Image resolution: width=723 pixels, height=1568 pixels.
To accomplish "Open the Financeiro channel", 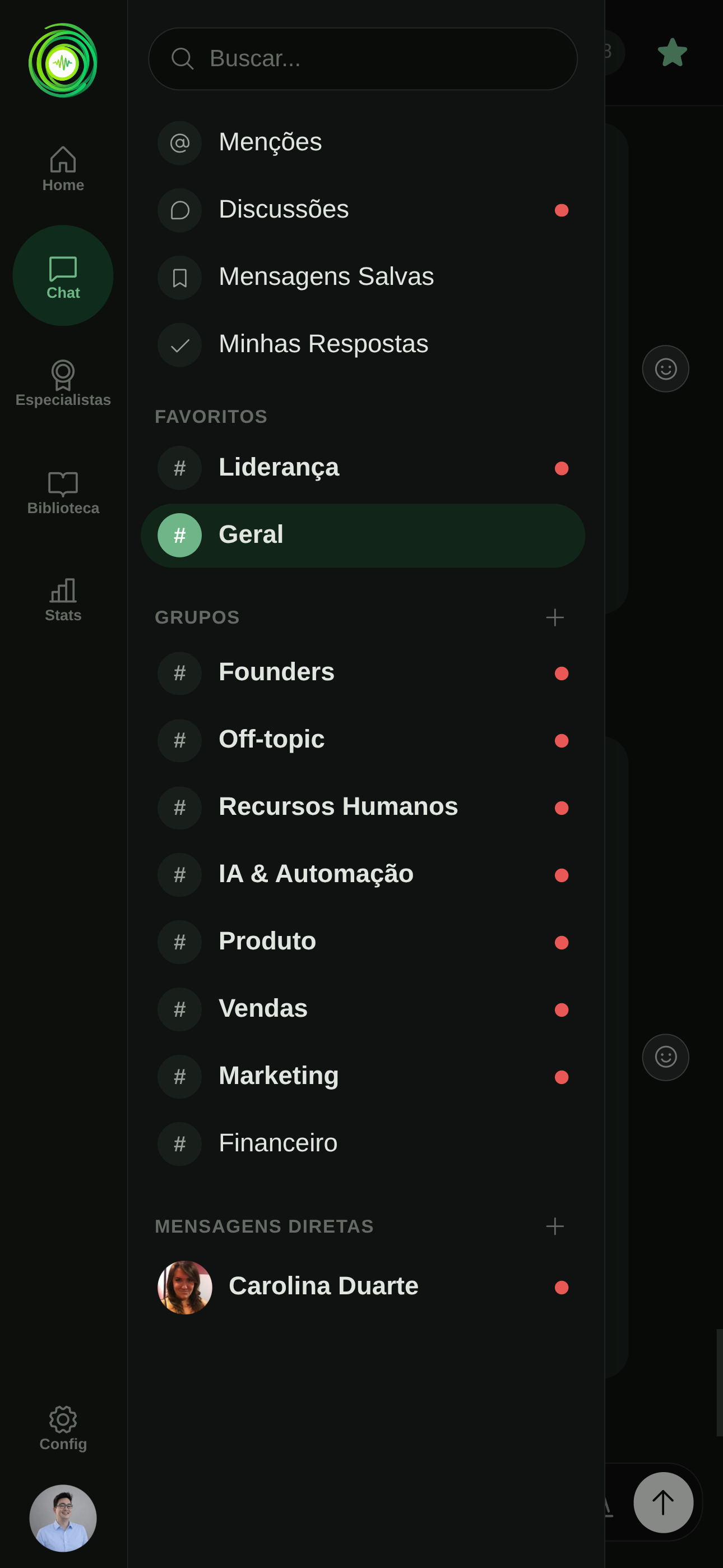I will pos(277,1143).
